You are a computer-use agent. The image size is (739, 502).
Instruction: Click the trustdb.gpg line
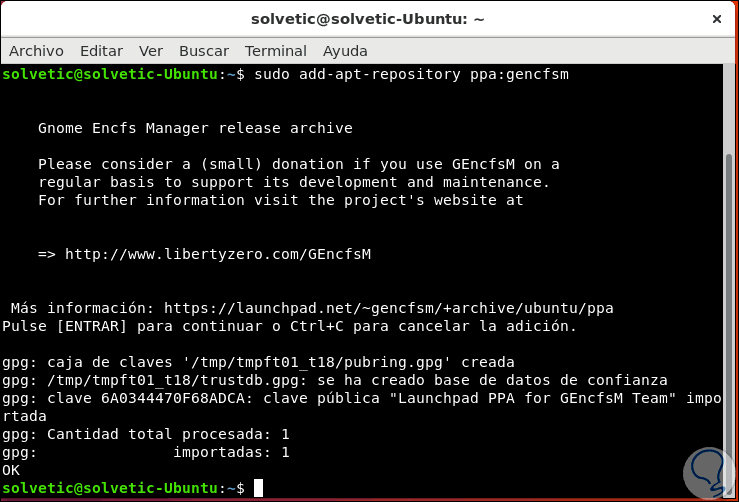coord(335,380)
